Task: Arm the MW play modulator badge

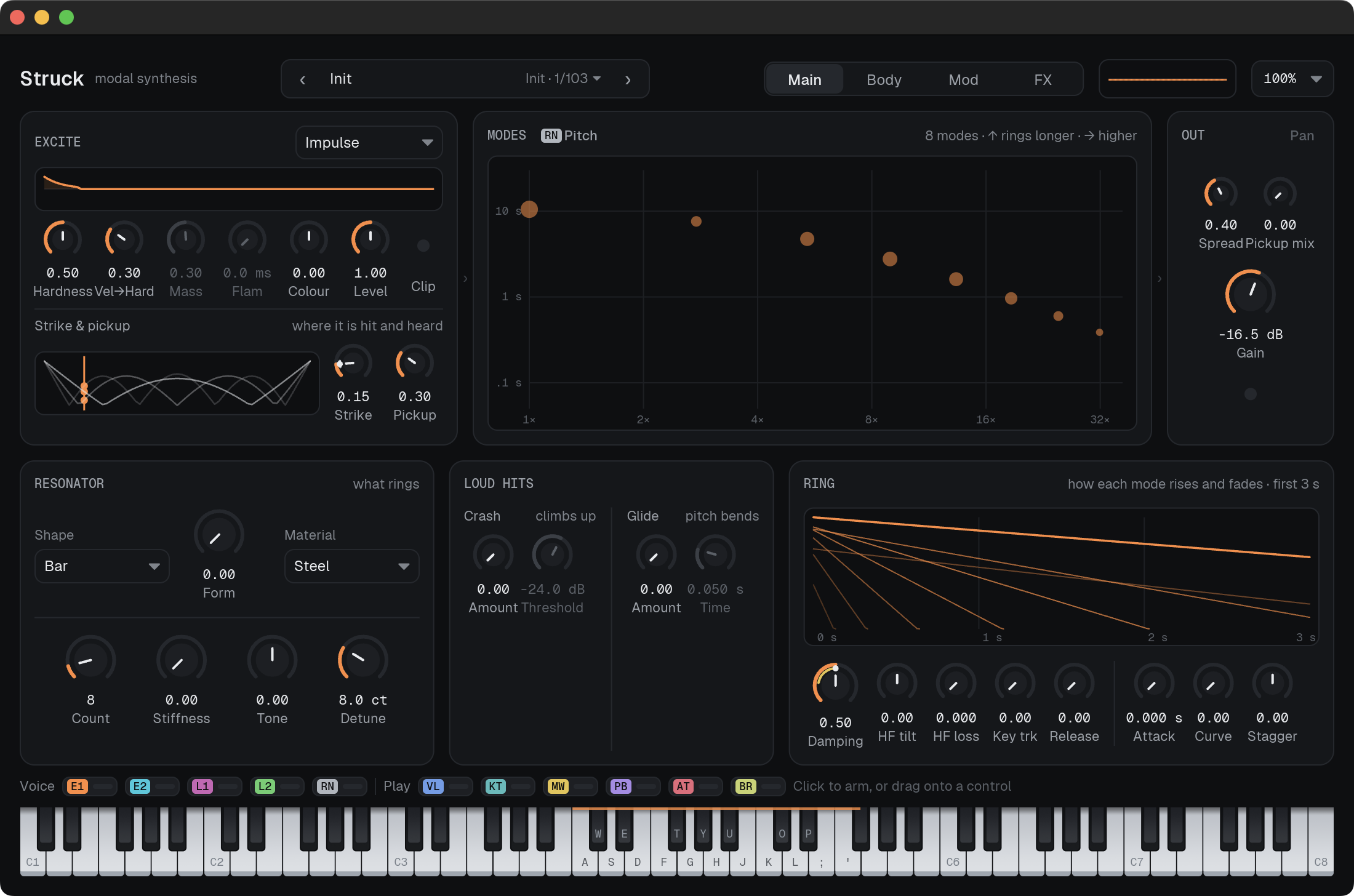Action: click(558, 786)
